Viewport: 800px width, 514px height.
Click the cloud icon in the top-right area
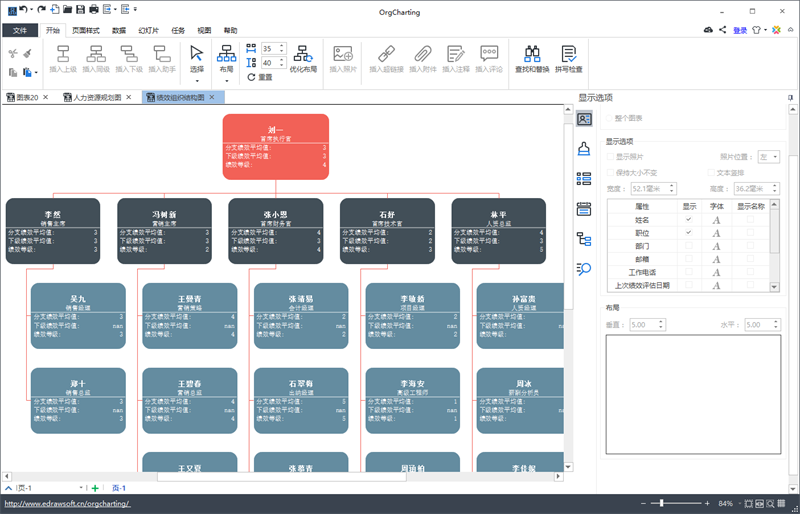[708, 30]
